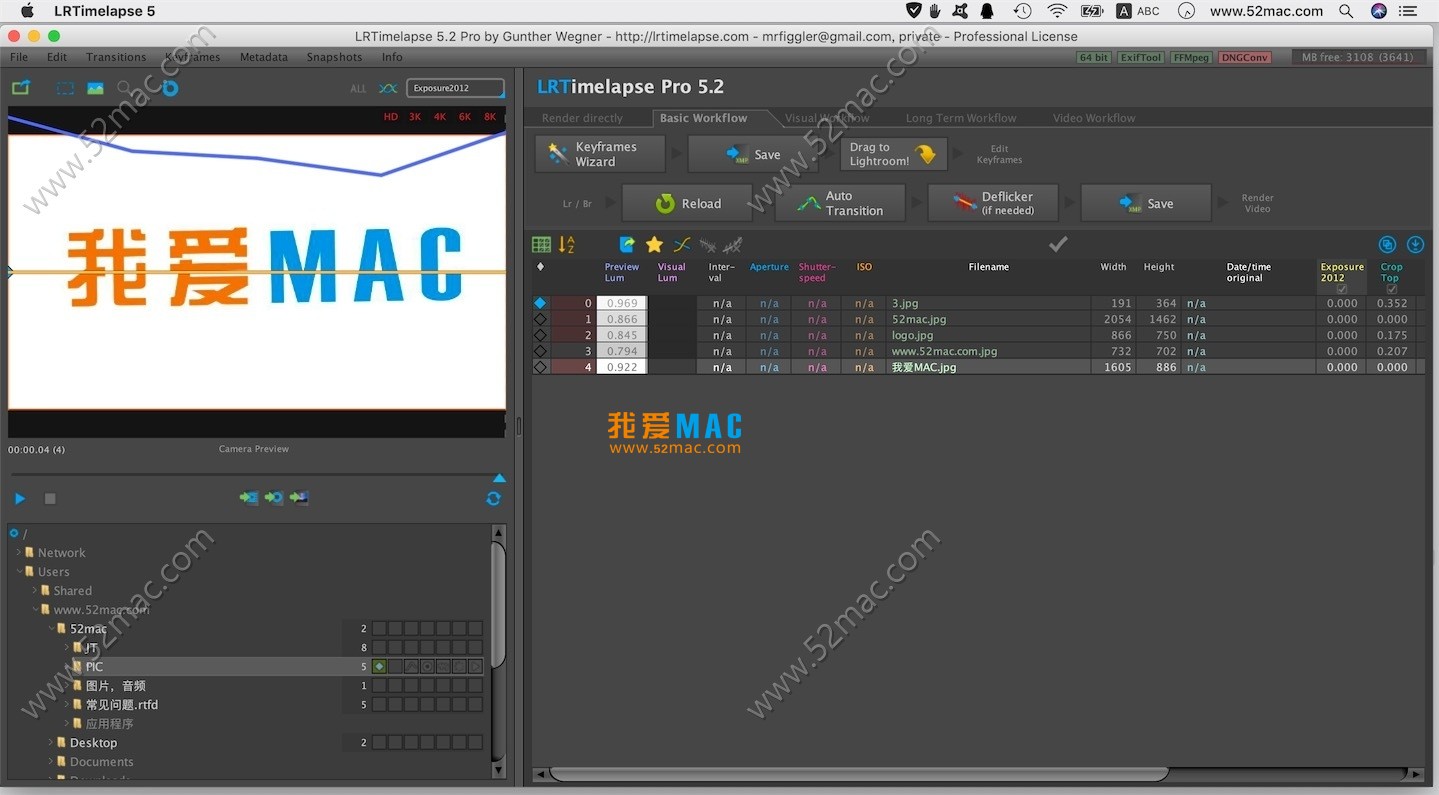Image resolution: width=1439 pixels, height=795 pixels.
Task: Expand the Documents folder
Action: [51, 761]
